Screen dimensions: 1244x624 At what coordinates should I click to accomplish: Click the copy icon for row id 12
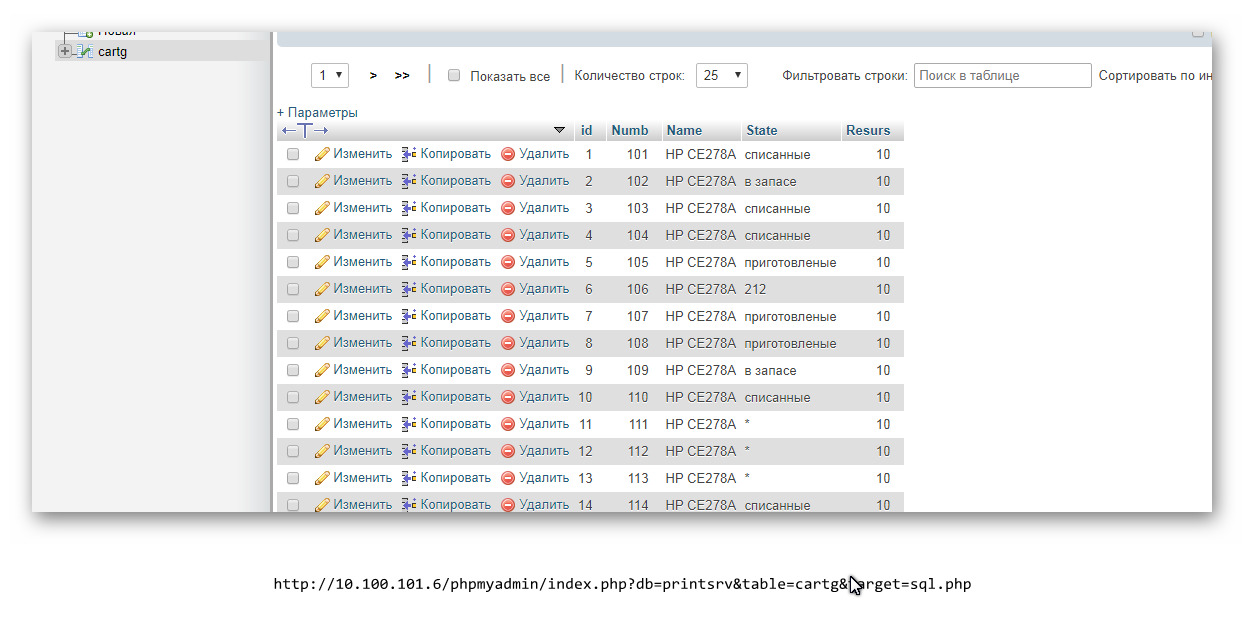(409, 451)
